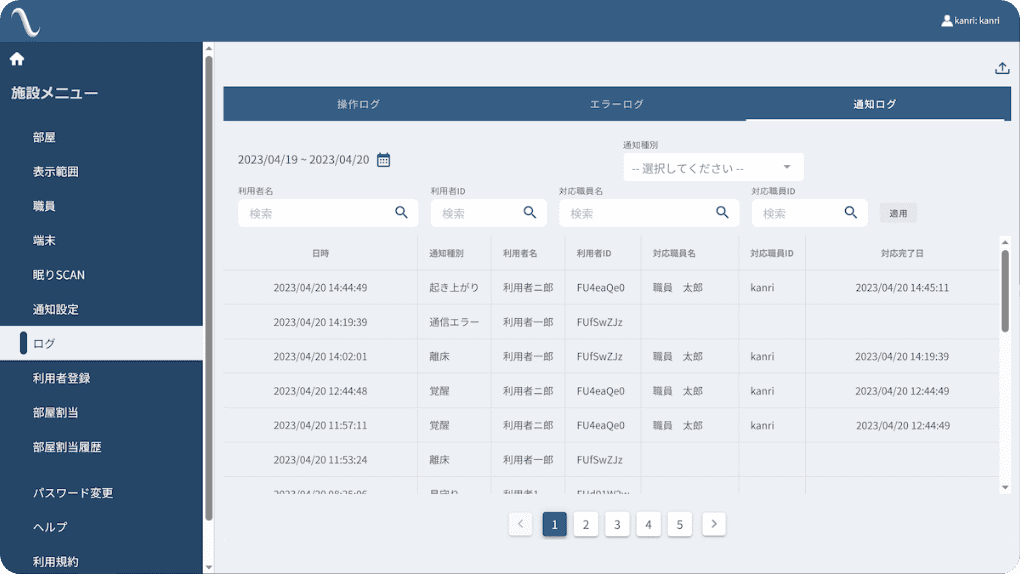The width and height of the screenshot is (1020, 574).
Task: Switch to the 操作ログ tab
Action: (358, 104)
